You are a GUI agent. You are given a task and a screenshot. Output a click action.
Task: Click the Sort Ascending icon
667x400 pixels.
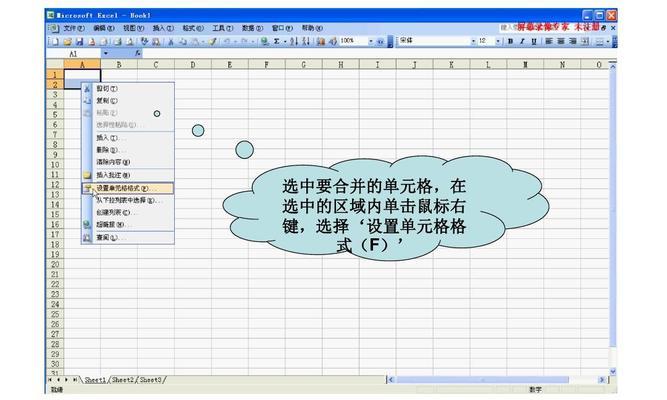click(293, 41)
